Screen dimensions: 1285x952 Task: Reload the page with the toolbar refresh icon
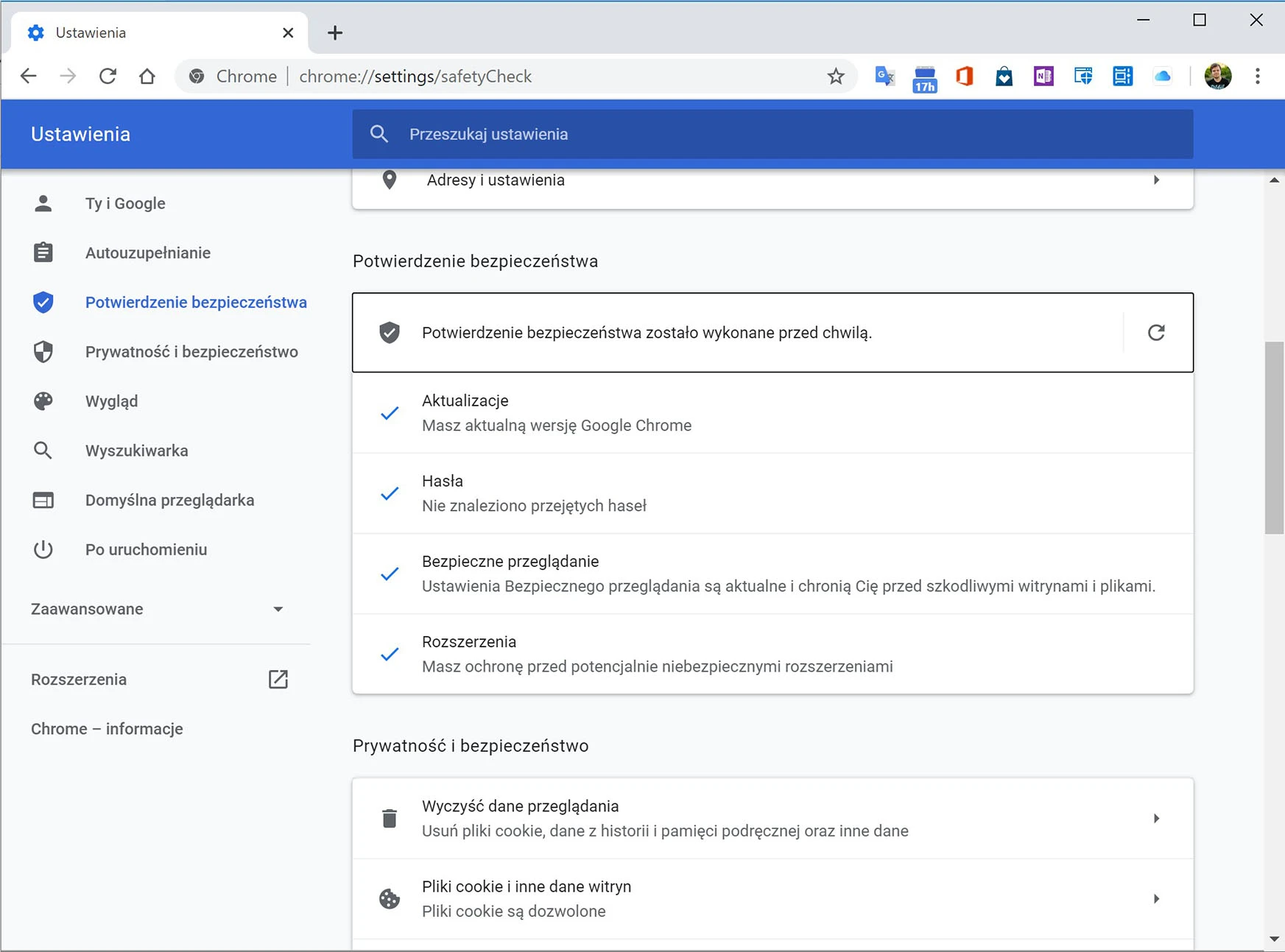(x=108, y=76)
